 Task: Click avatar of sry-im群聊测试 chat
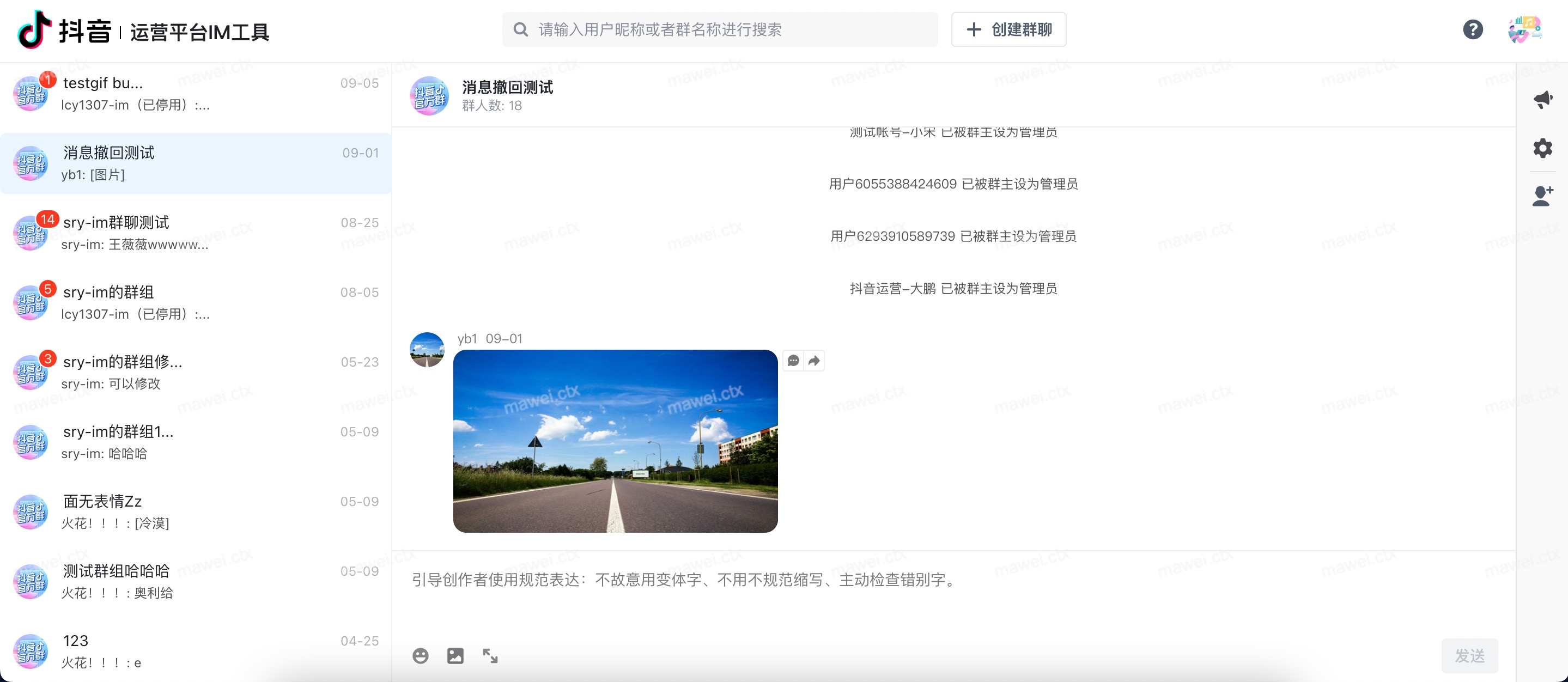(31, 233)
